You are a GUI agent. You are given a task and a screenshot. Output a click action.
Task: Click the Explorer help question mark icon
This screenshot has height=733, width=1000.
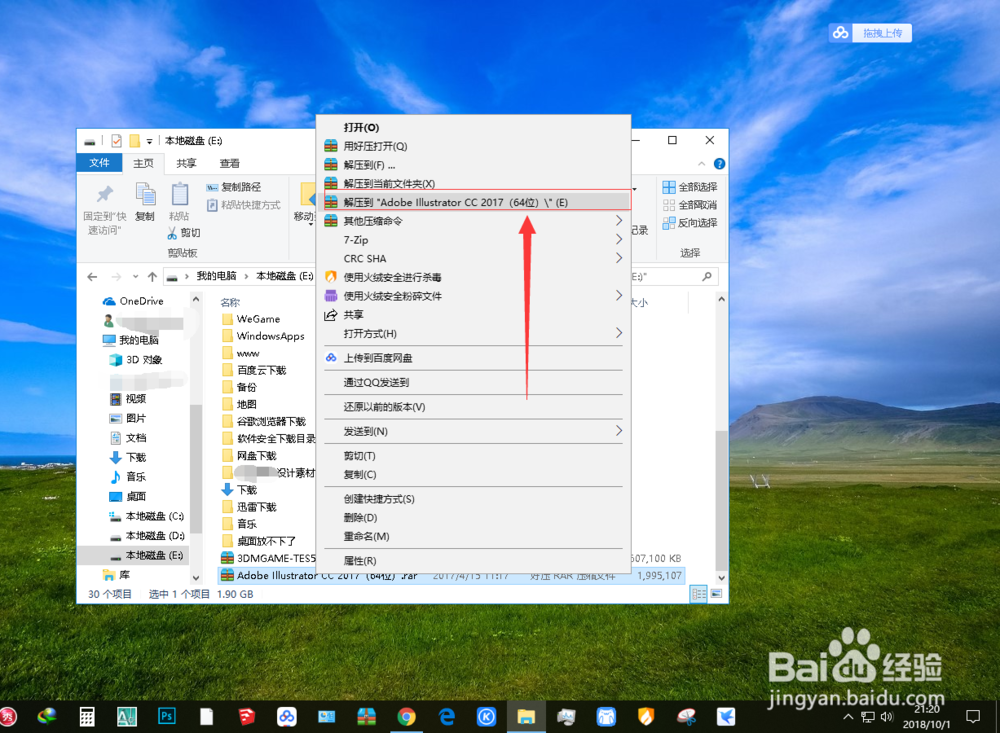pyautogui.click(x=719, y=164)
